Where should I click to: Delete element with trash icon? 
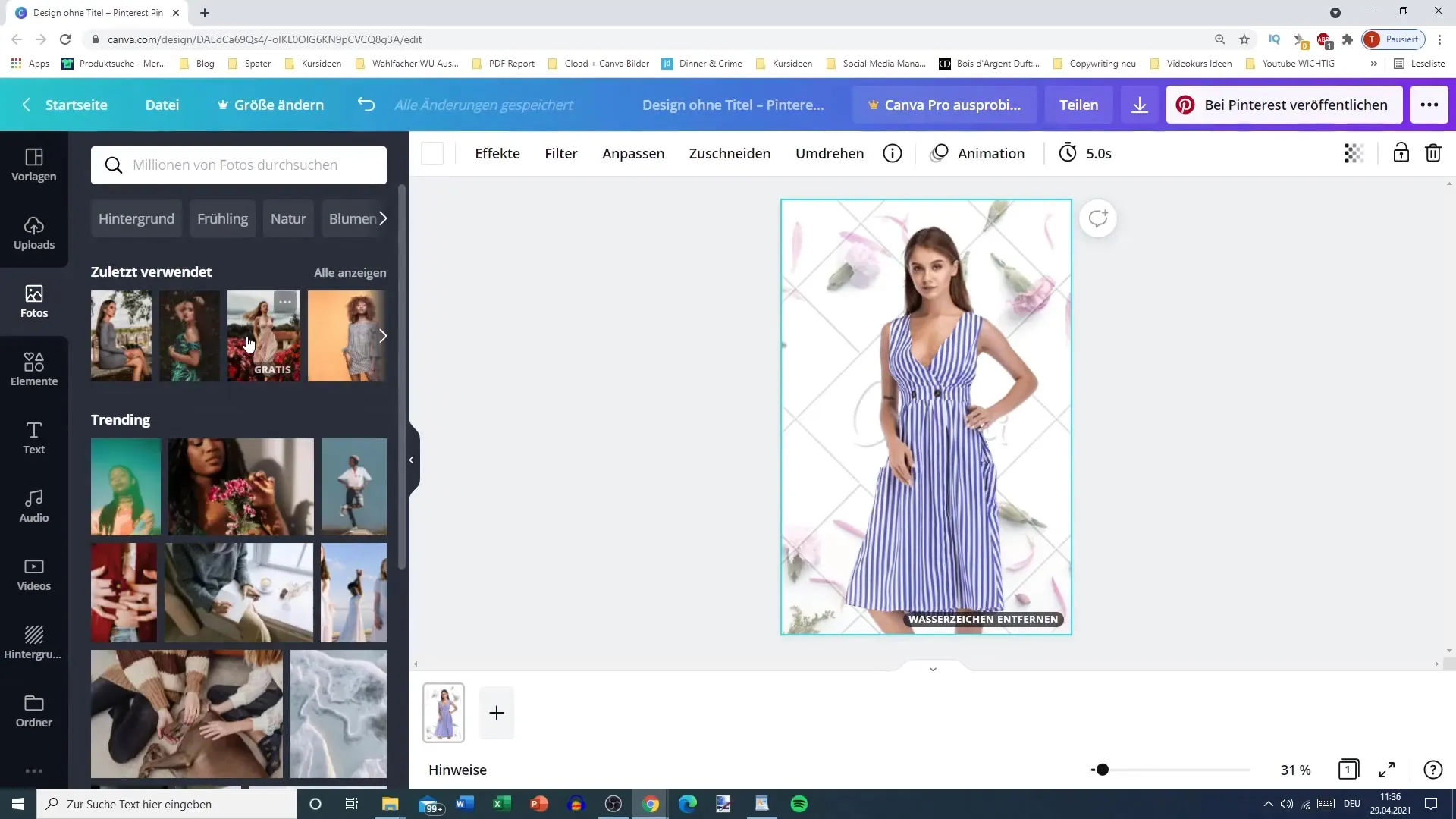tap(1433, 154)
